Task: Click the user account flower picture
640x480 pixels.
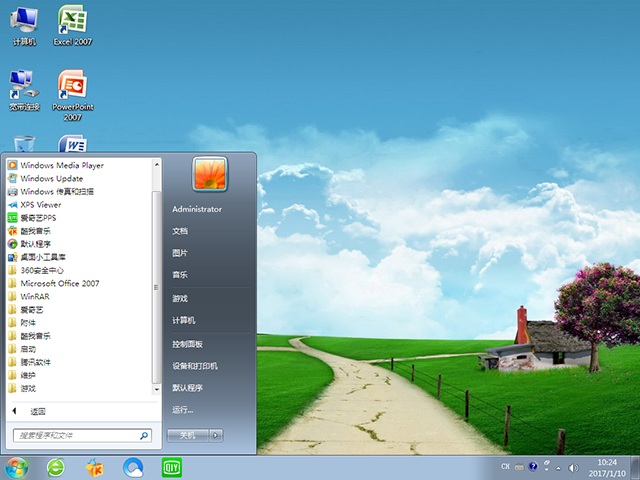Action: (210, 174)
